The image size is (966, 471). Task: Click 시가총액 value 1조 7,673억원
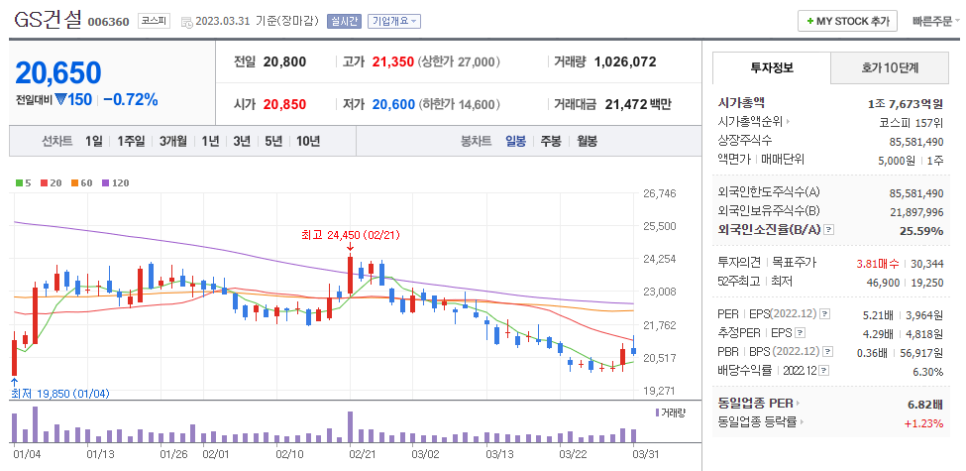pos(904,104)
